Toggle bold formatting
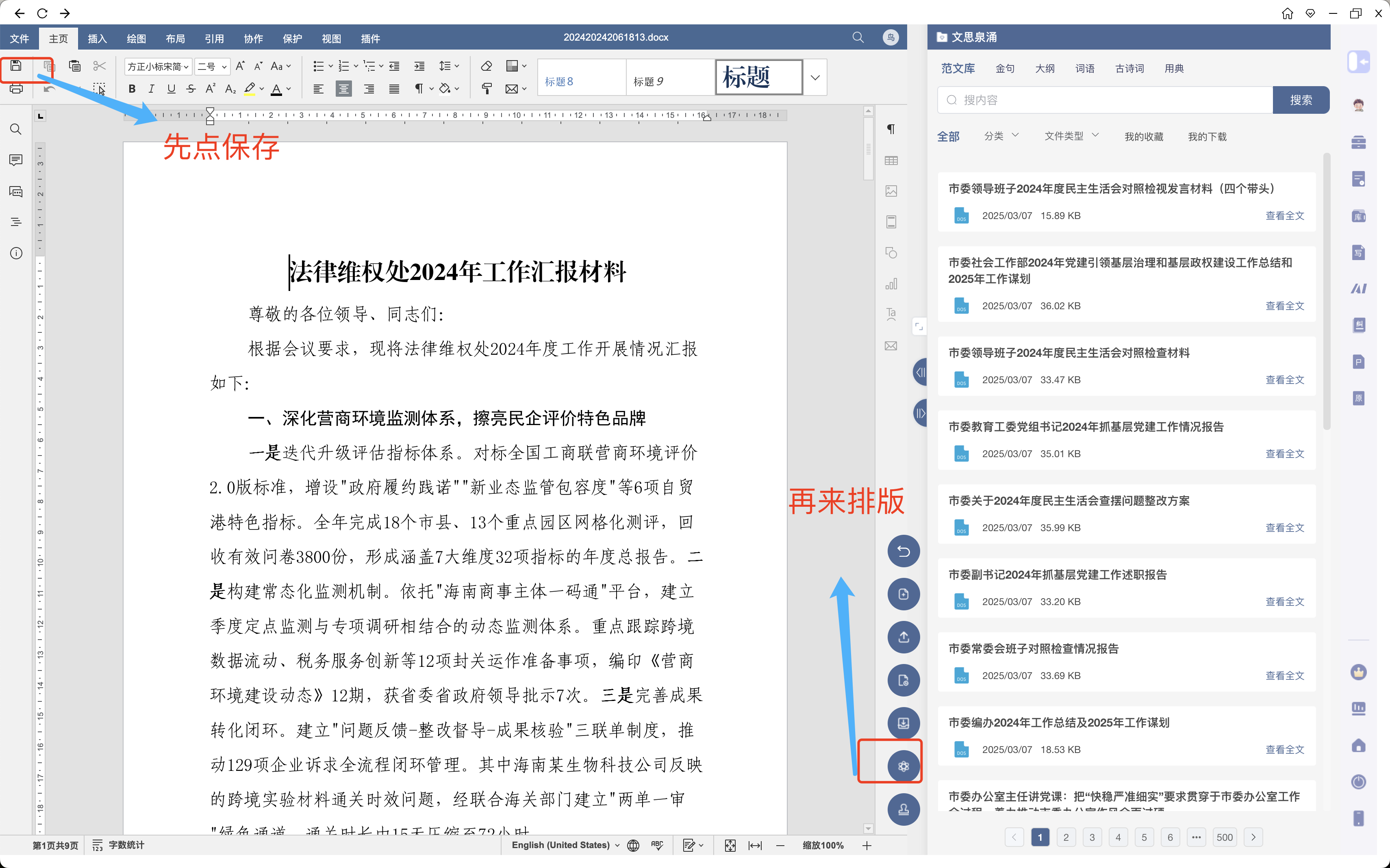 coord(132,89)
